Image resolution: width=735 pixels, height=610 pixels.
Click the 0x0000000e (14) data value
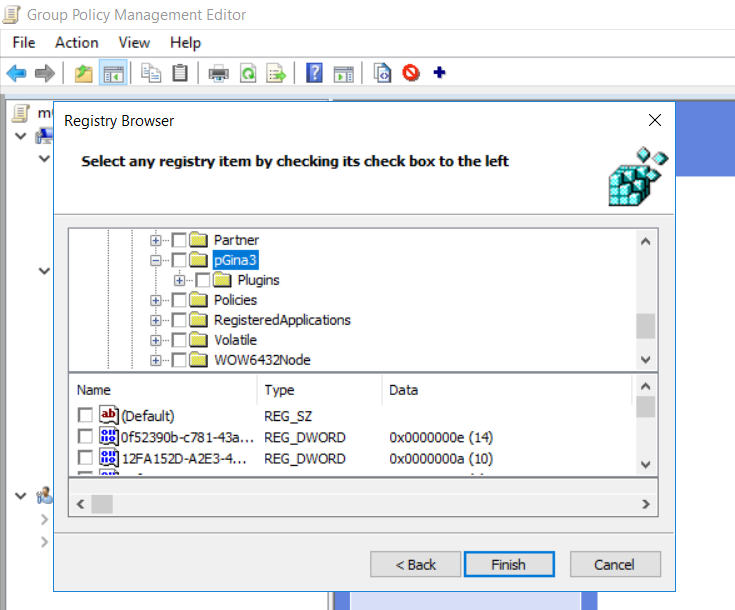441,437
